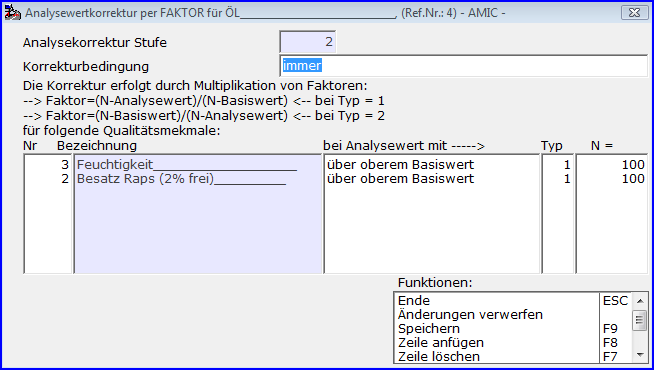654x370 pixels.
Task: Close the Analysewertkorrektur dialog window
Action: click(634, 13)
